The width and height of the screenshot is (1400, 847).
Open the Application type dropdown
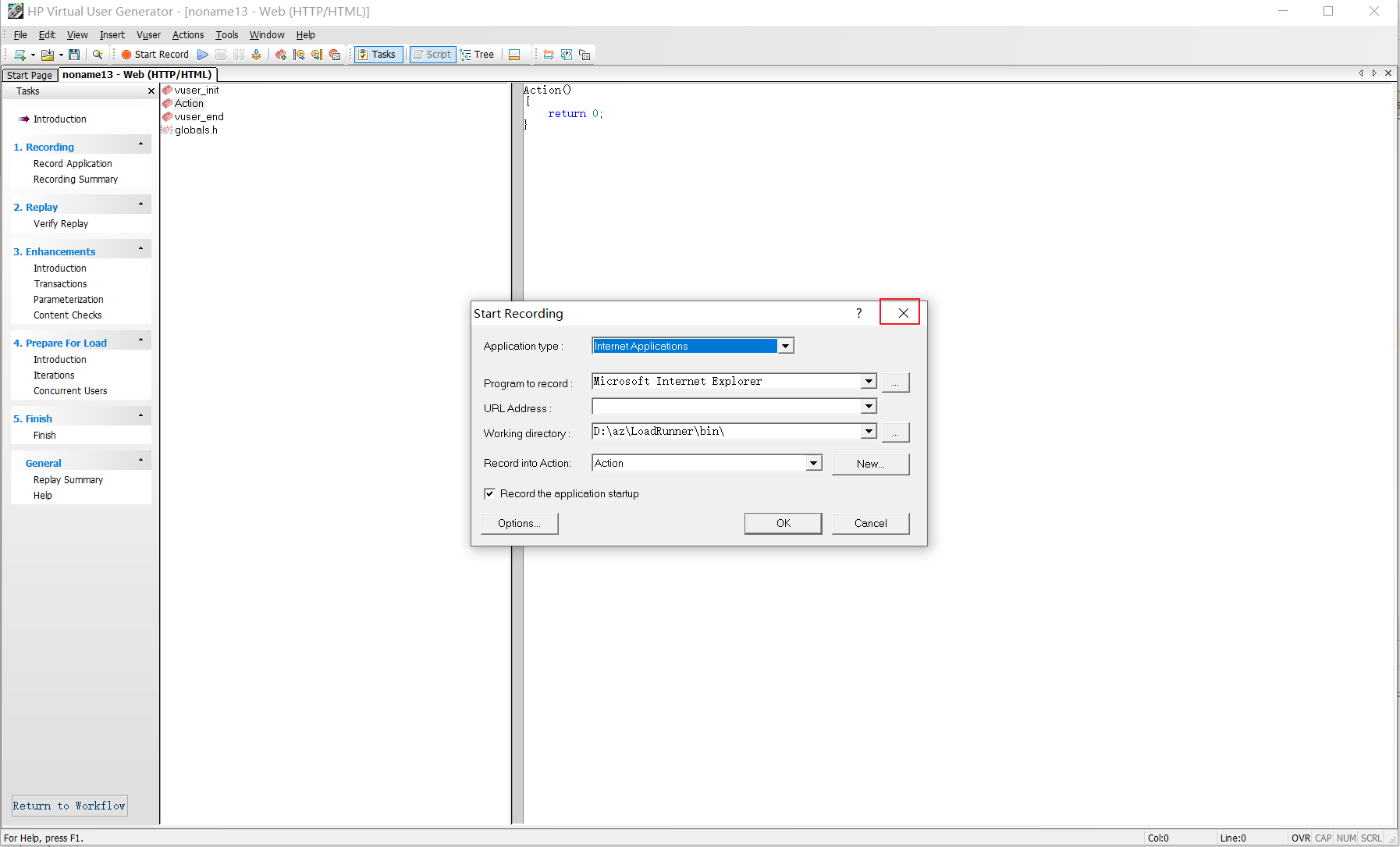[786, 346]
